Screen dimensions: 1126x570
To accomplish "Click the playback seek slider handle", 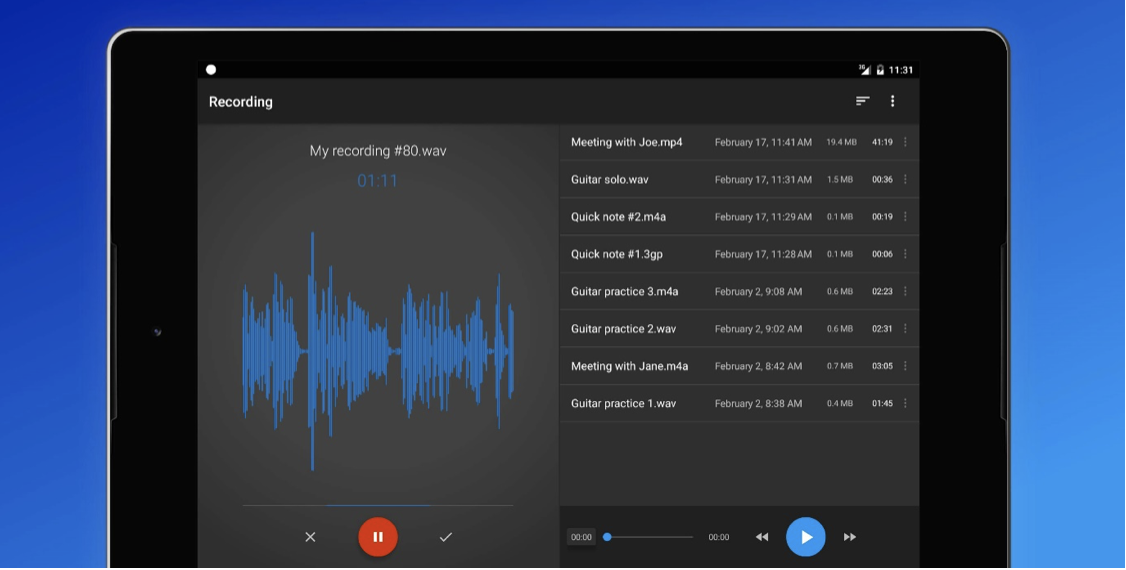I will pyautogui.click(x=607, y=537).
